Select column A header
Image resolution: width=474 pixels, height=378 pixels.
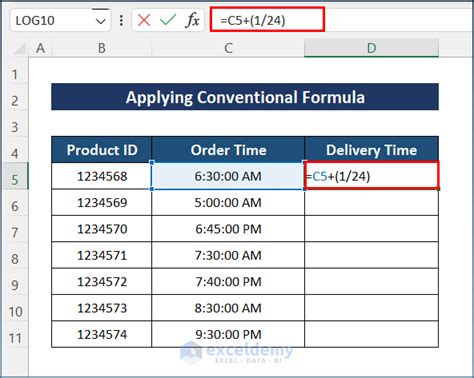coord(40,49)
